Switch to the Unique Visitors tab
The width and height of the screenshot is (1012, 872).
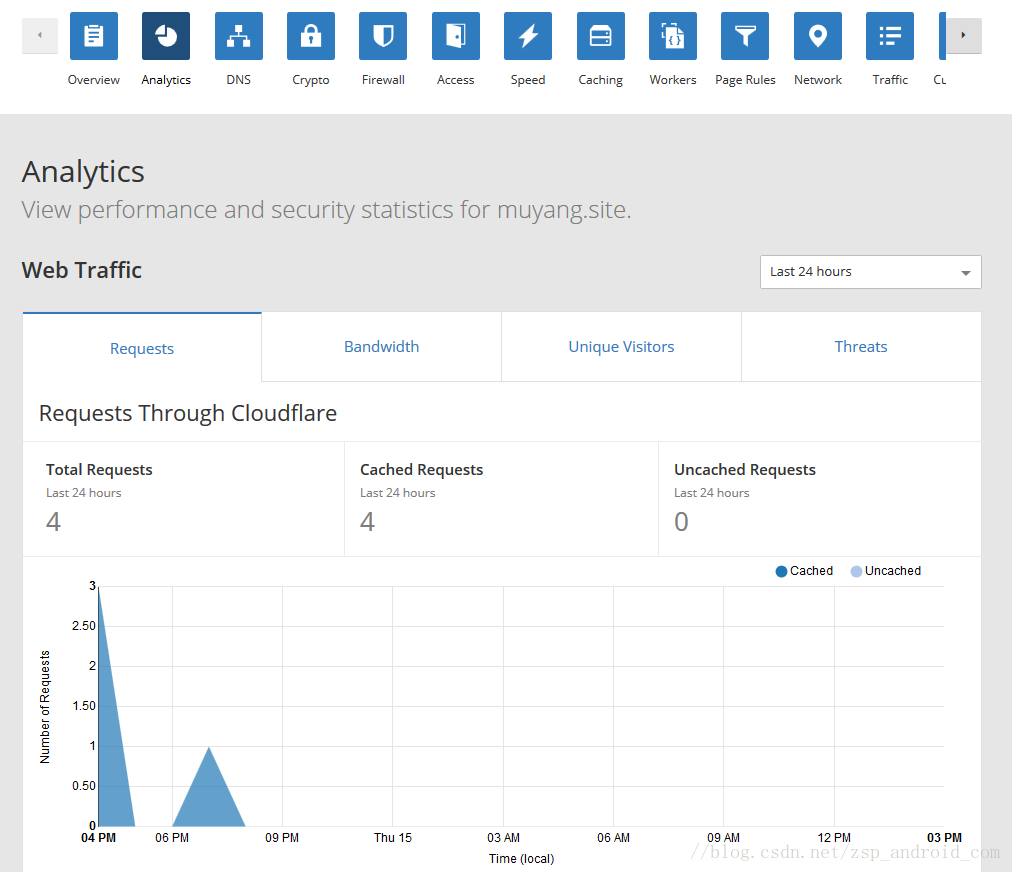click(621, 347)
